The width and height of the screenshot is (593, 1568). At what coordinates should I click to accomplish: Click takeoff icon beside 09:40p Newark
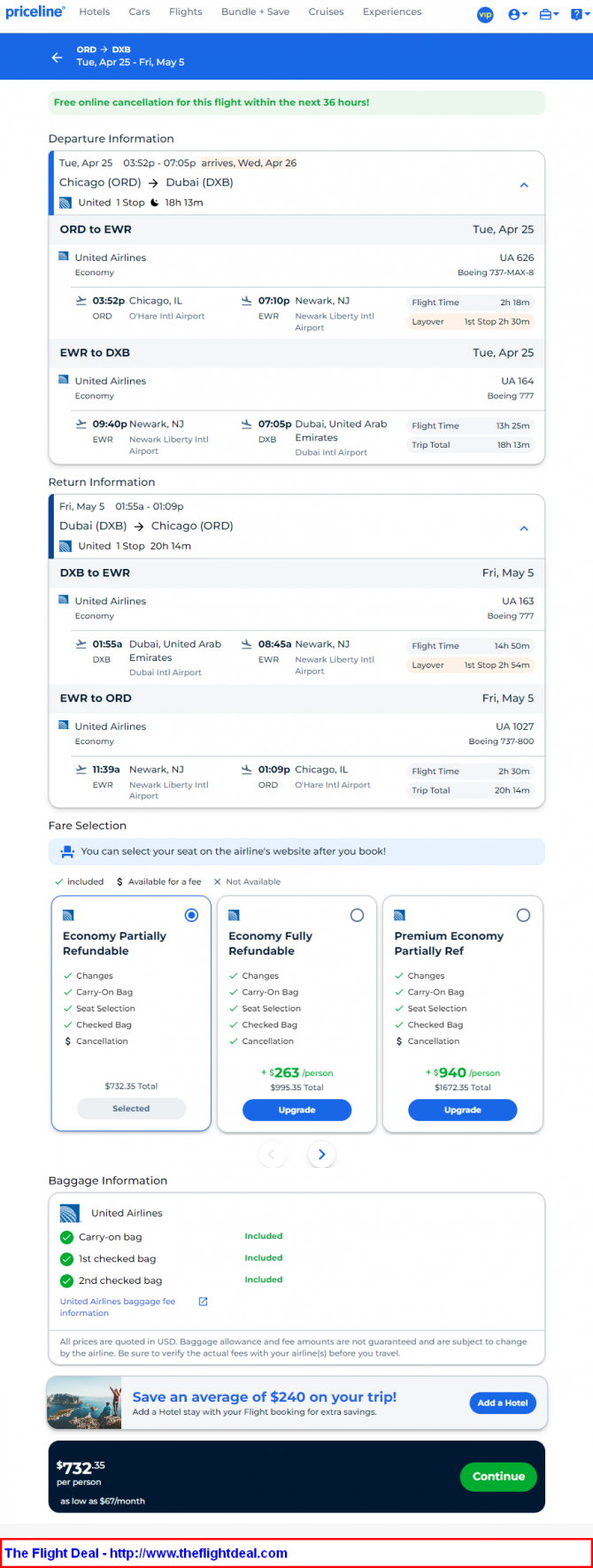pyautogui.click(x=81, y=424)
